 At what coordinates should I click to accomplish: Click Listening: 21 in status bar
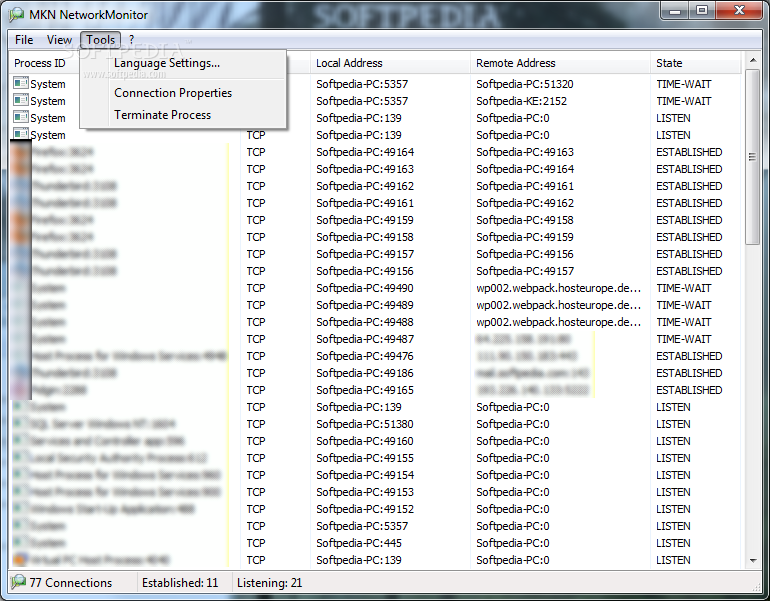click(x=269, y=583)
